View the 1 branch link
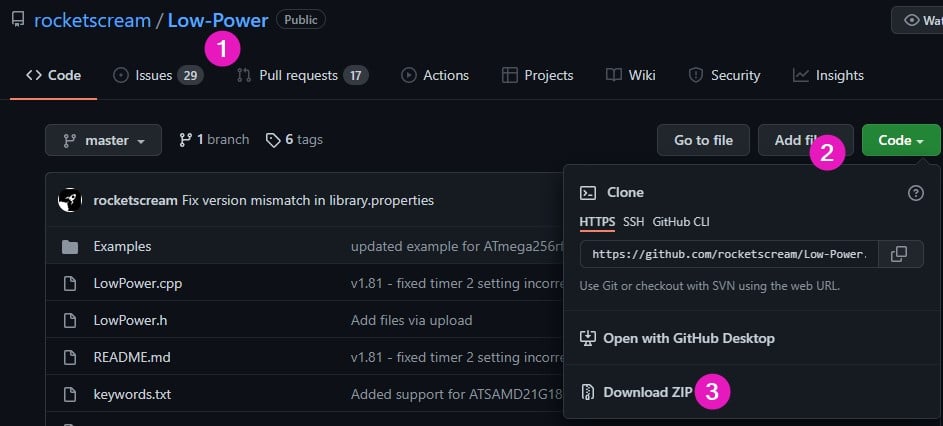 tap(214, 140)
